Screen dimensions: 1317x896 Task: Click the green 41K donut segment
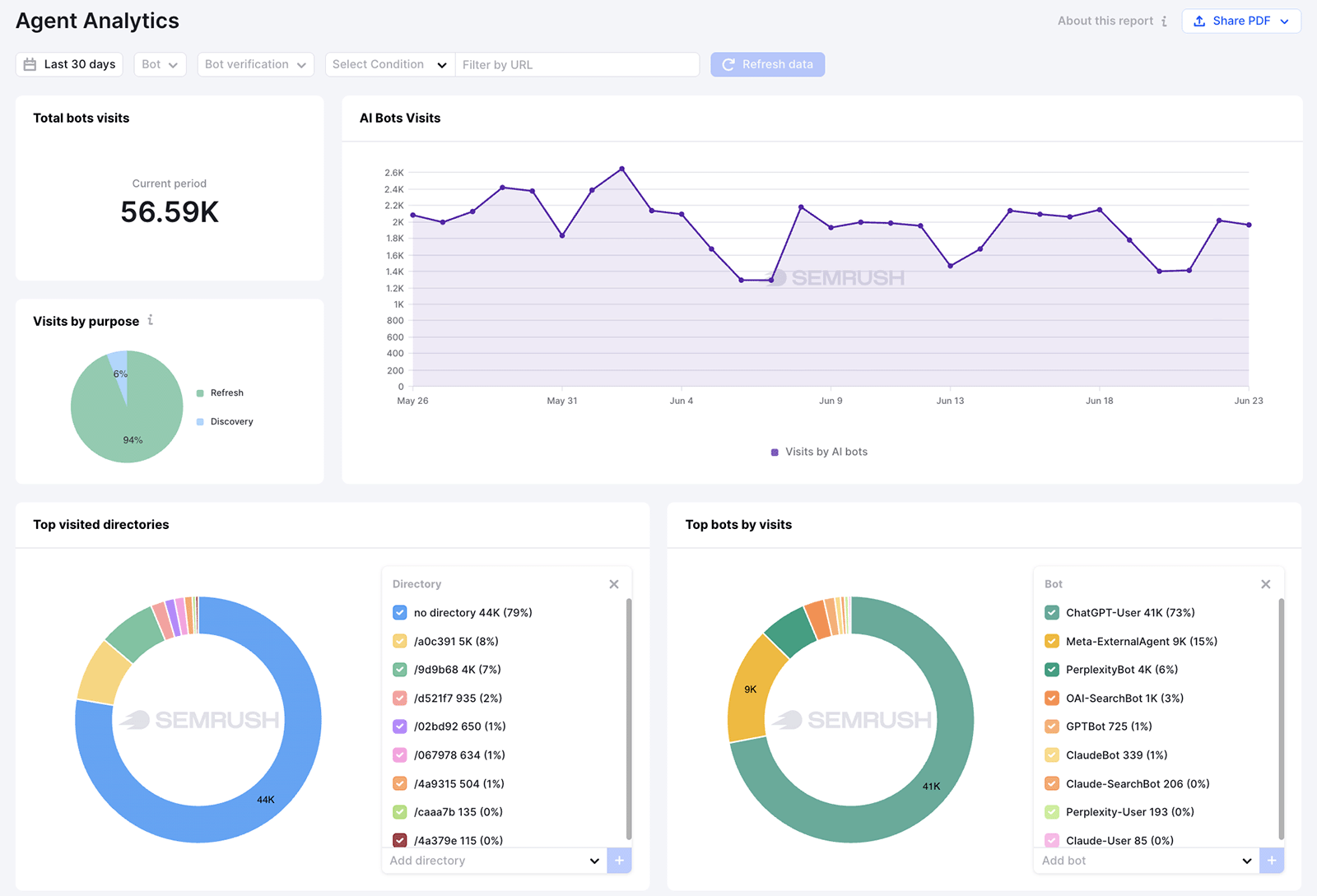click(931, 787)
